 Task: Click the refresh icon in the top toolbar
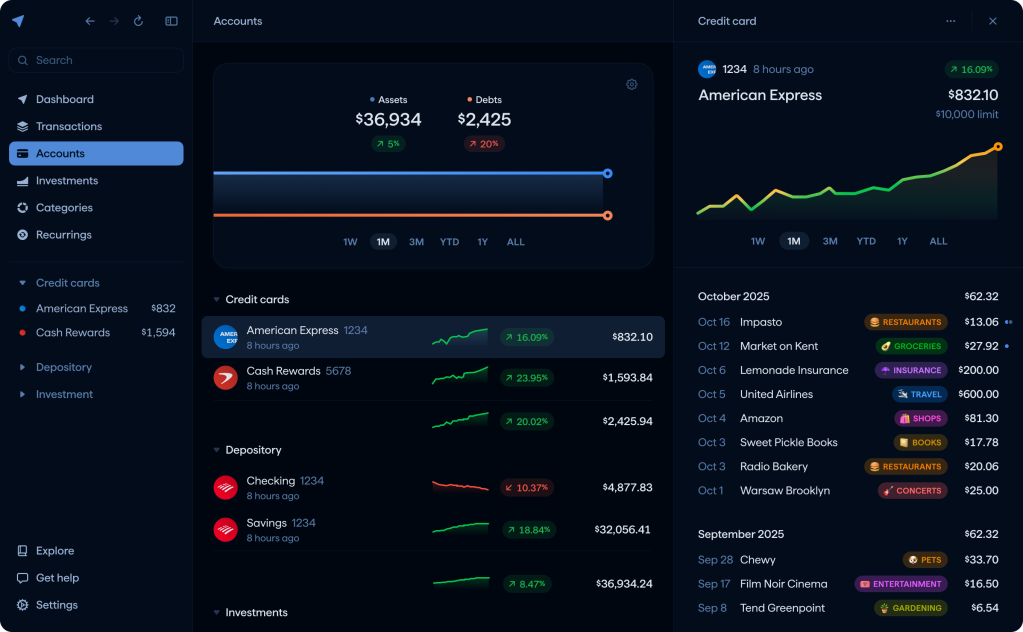138,21
